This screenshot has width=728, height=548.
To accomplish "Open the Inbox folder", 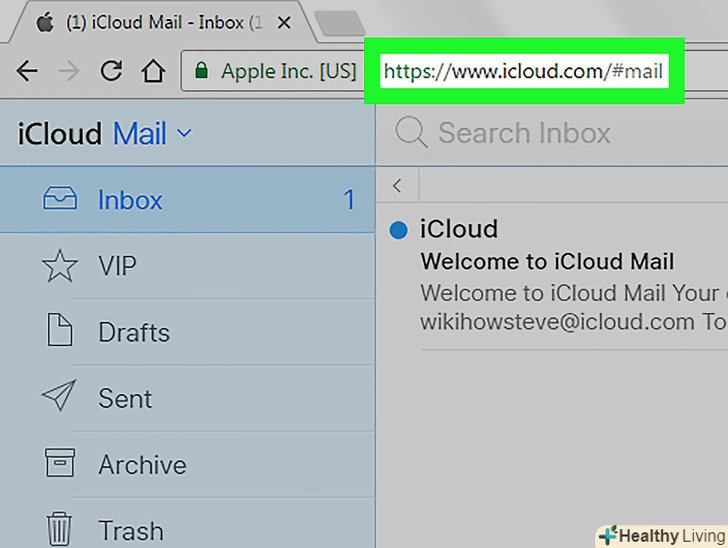I will coord(188,199).
